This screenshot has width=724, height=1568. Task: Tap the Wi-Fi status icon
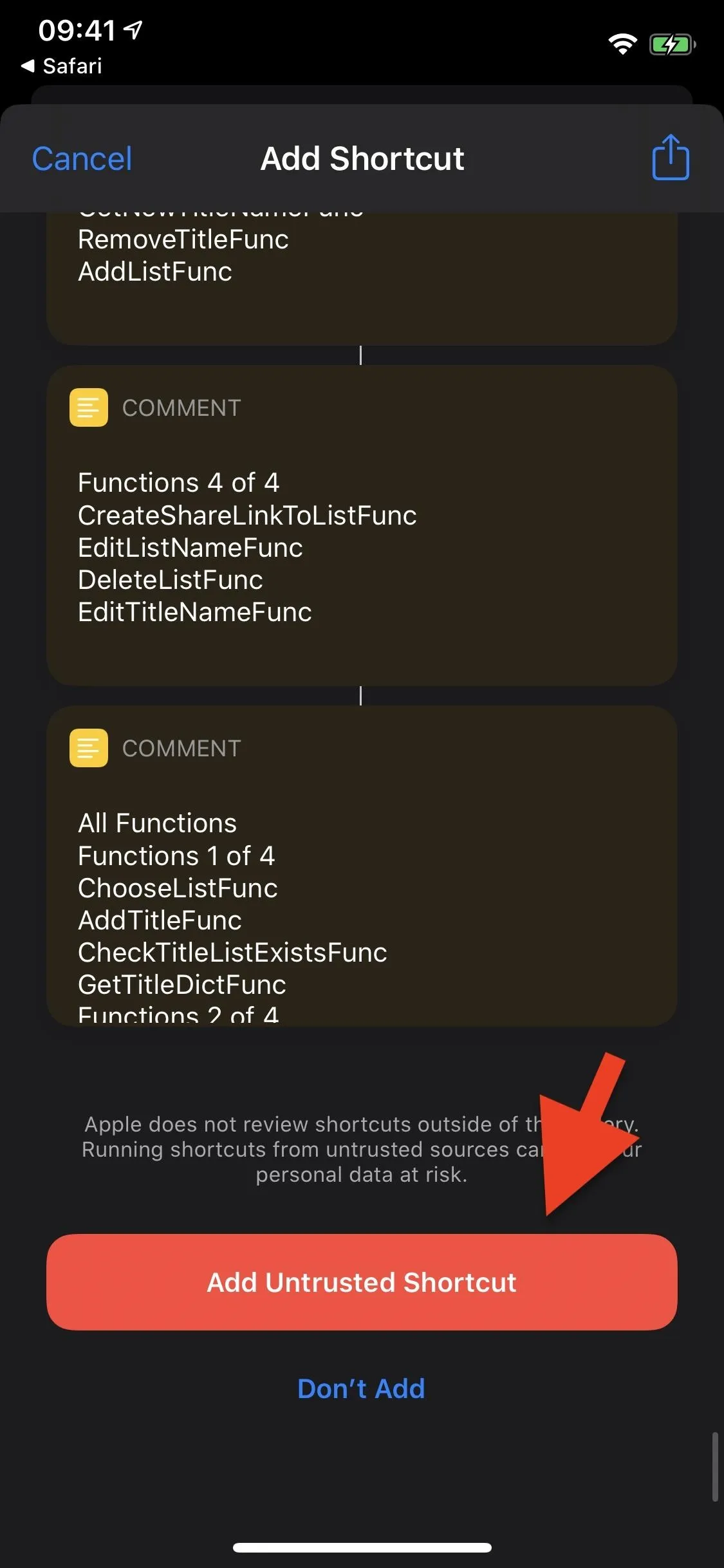click(622, 44)
